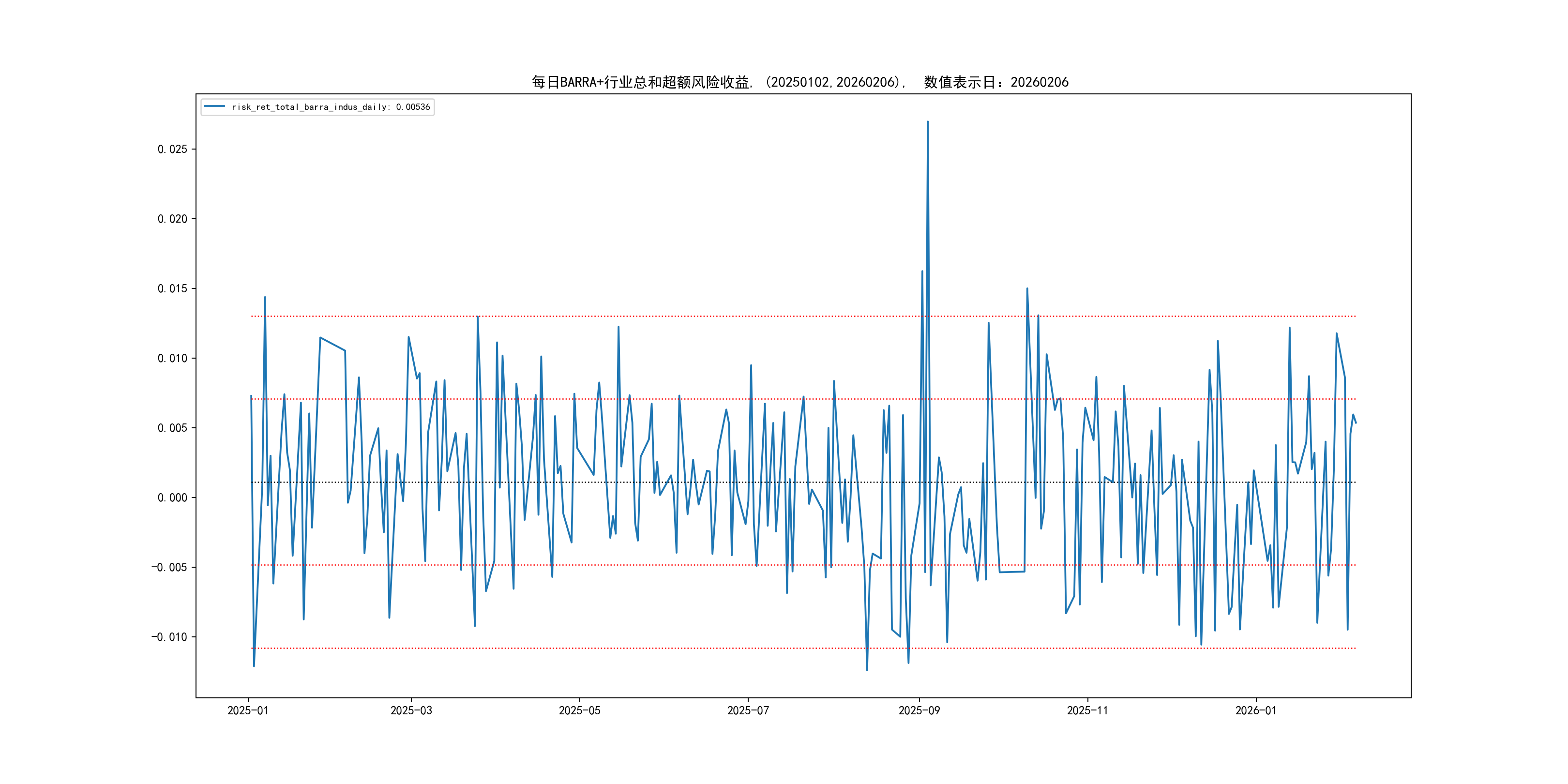Viewport: 1568px width, 784px height.
Task: Click the 0.005 y-axis tick label
Action: (172, 428)
